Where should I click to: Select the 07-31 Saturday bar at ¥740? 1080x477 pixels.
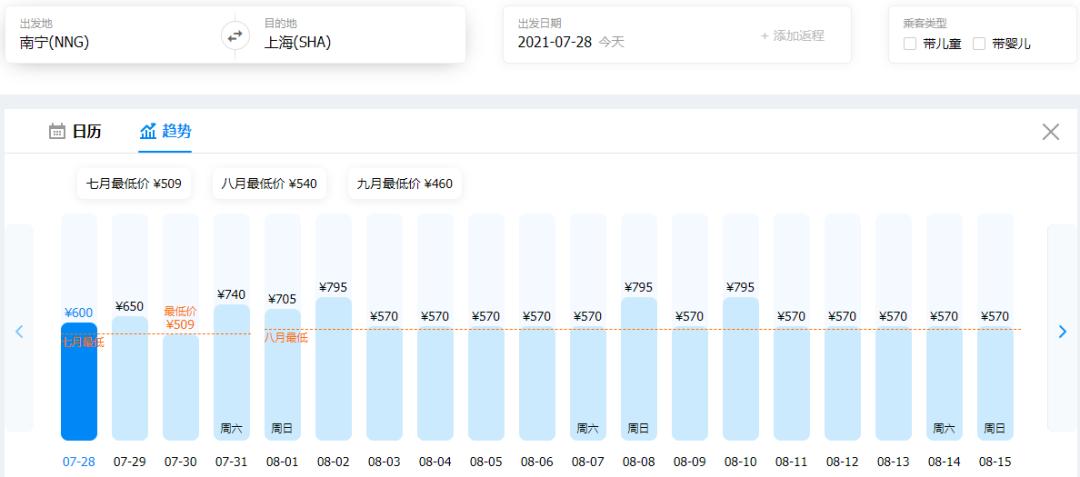231,372
